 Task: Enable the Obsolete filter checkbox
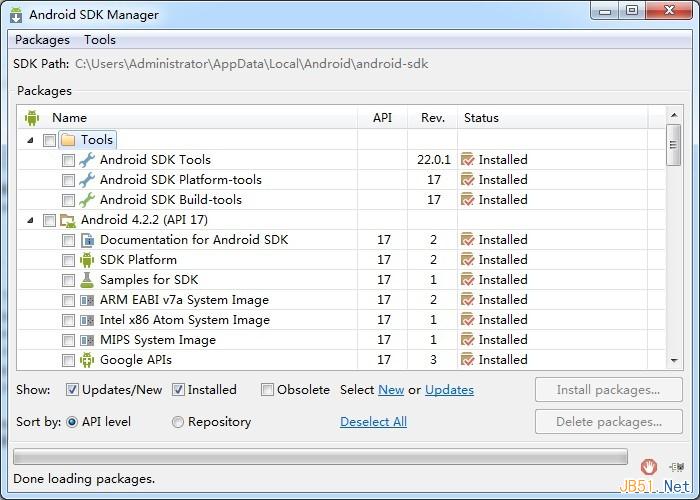coord(267,390)
